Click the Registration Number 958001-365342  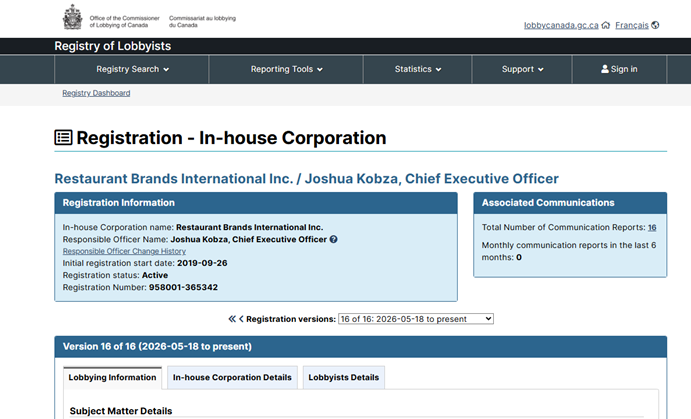click(183, 287)
